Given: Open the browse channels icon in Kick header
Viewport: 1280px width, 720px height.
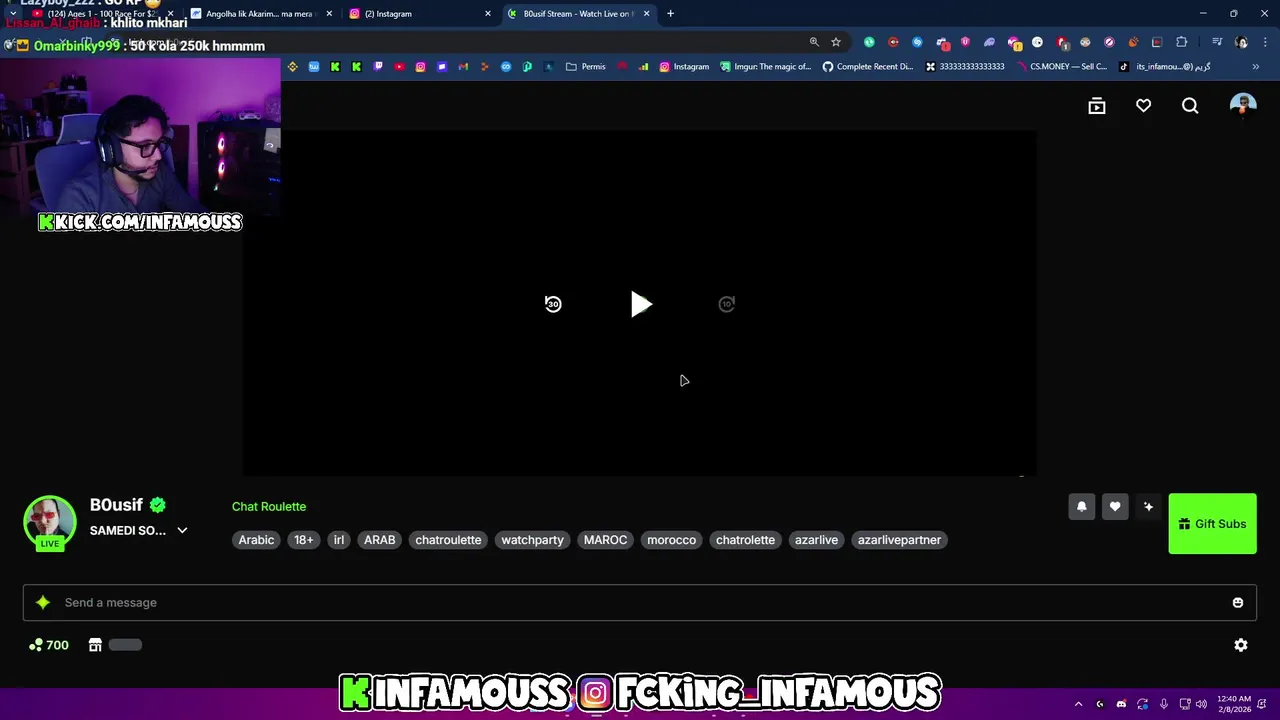Looking at the screenshot, I should pos(1097,106).
